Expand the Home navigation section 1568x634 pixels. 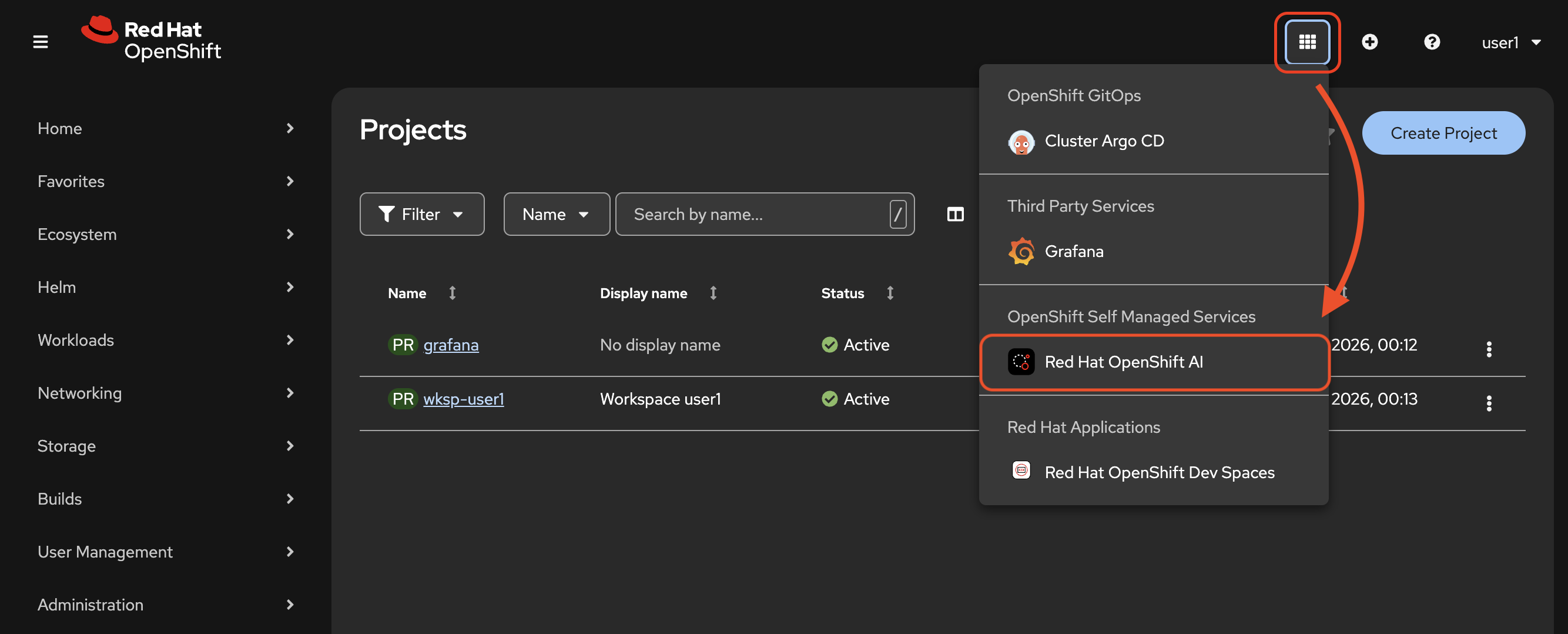(165, 128)
